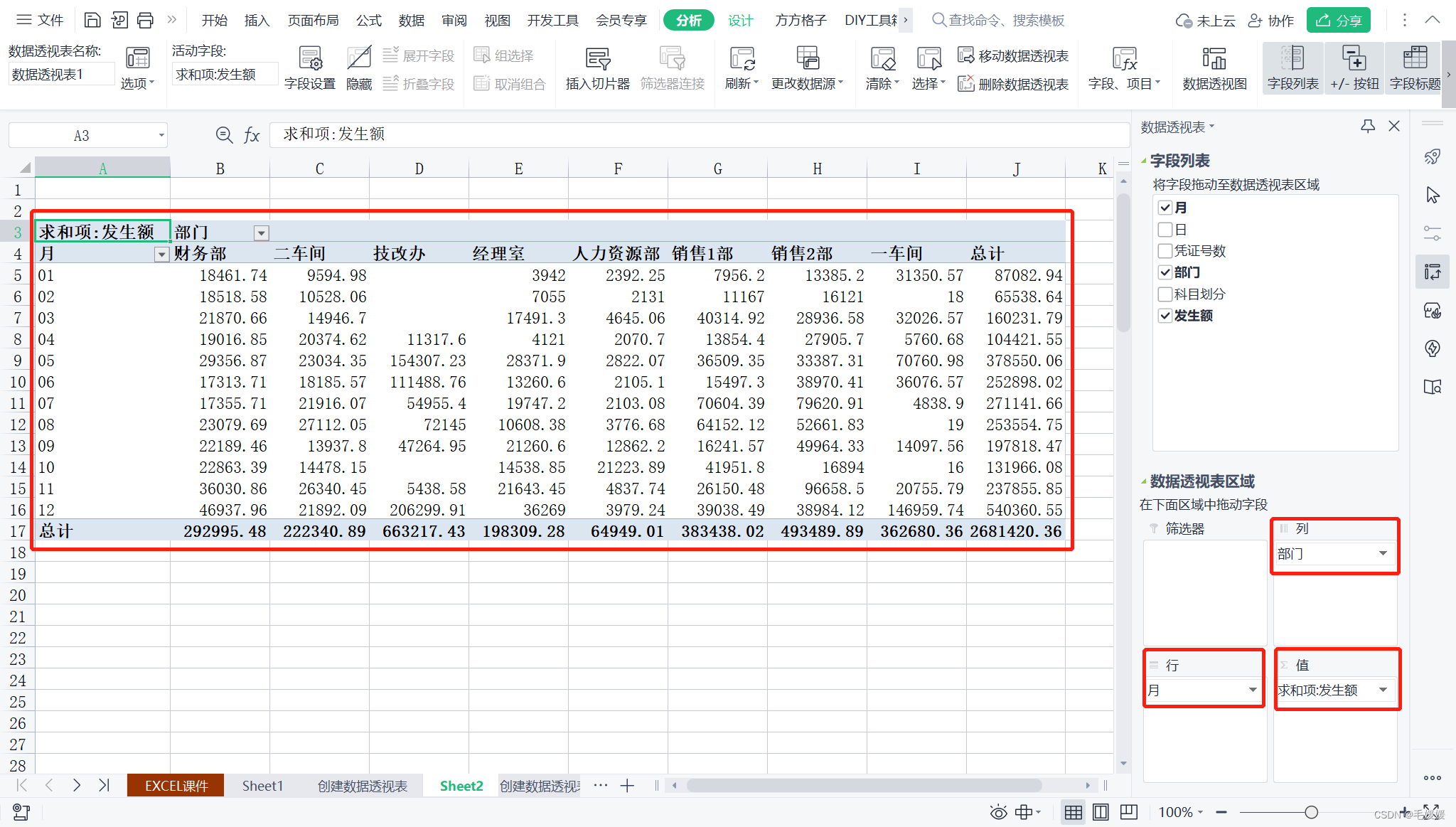
Task: Open the 月 row filter dropdown in cell
Action: pos(161,254)
